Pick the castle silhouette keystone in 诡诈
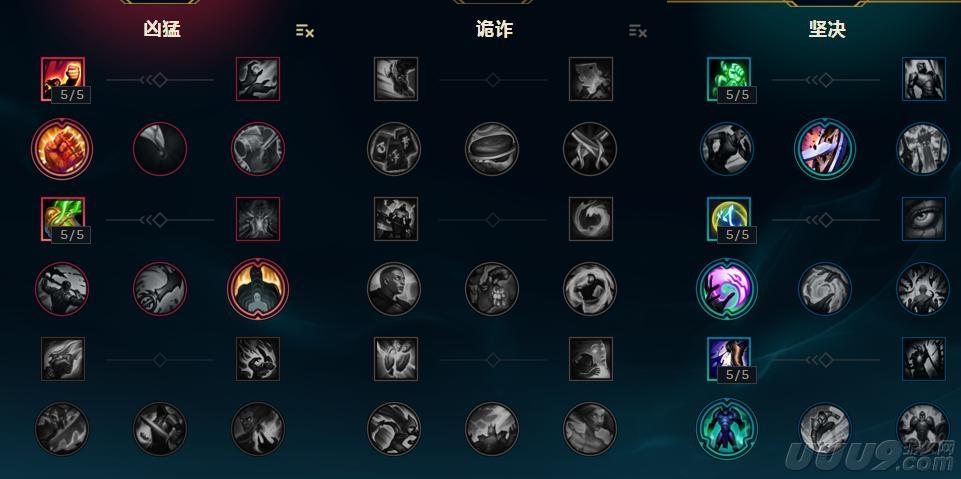This screenshot has width=961, height=479. (492, 428)
